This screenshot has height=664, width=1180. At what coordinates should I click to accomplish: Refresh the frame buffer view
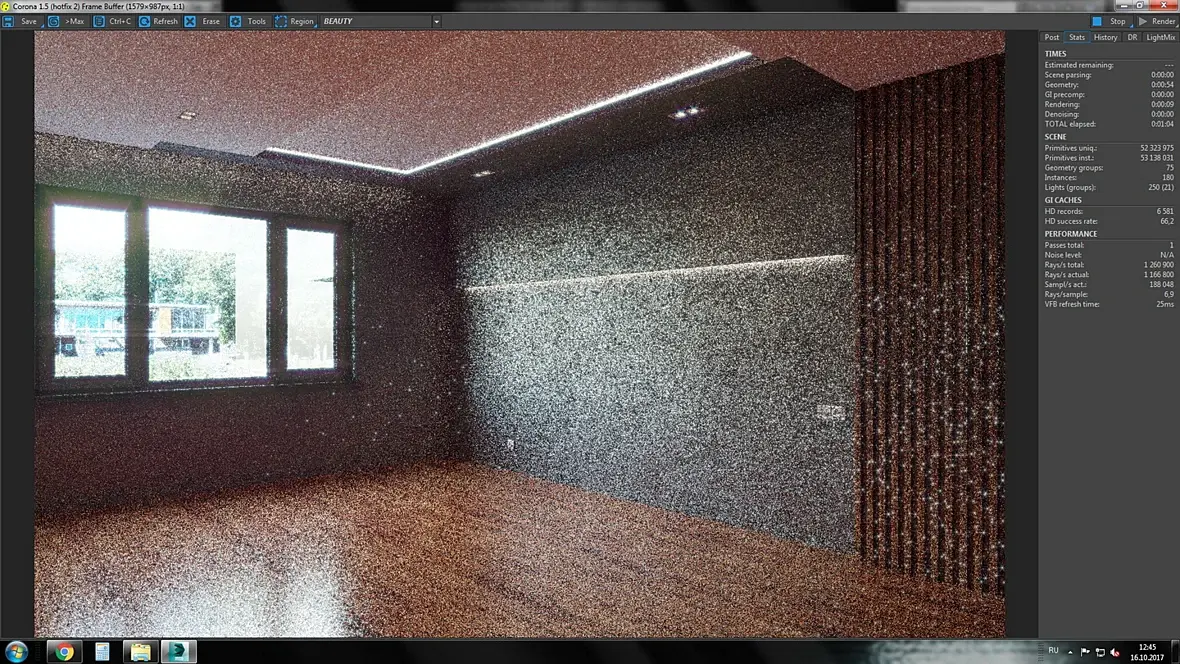pos(158,21)
